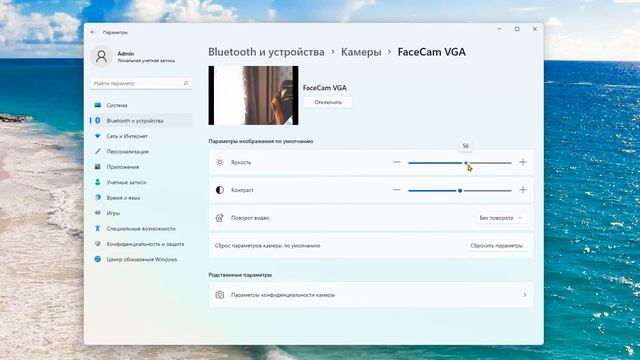This screenshot has height=360, width=640.
Task: Click the Приложения apps icon
Action: (98, 167)
